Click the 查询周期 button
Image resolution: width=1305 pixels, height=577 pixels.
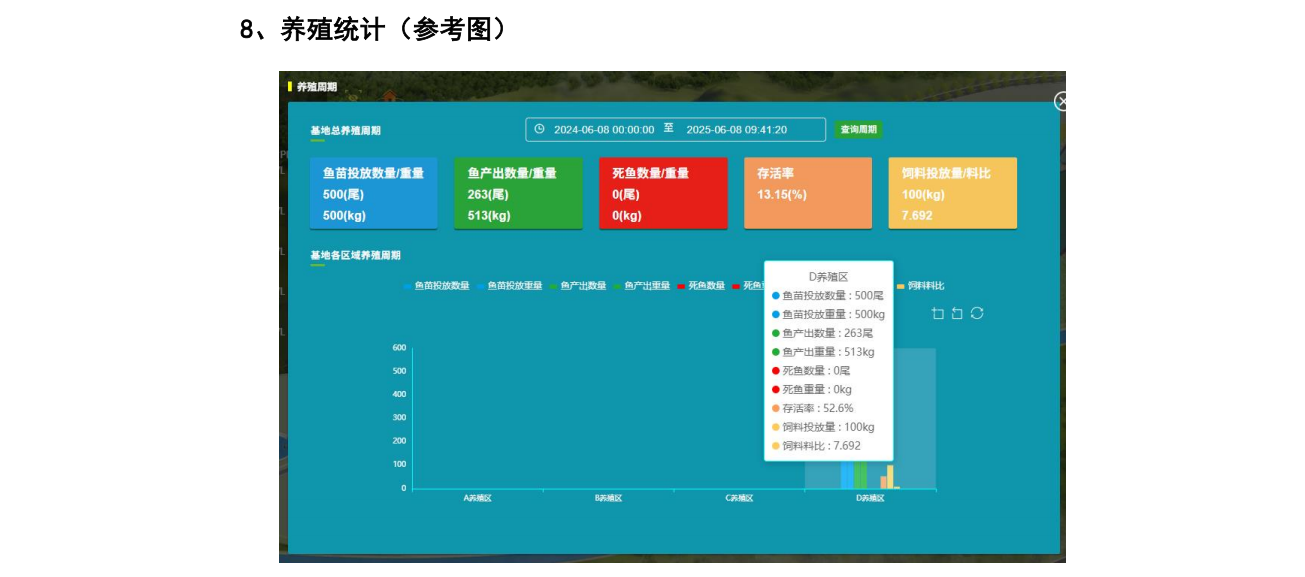tap(858, 129)
